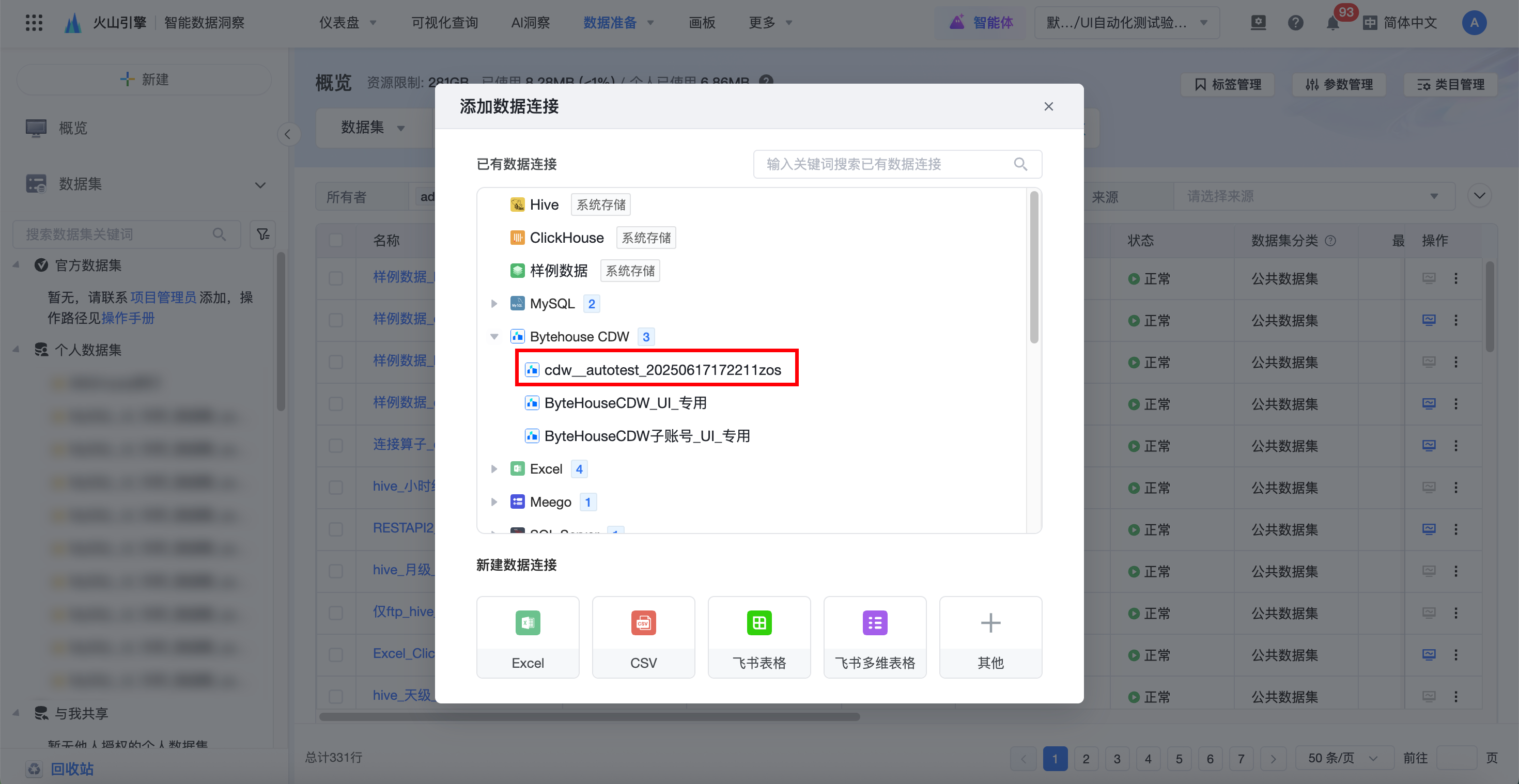Tick the checkbox for RESTAPI2 row
The height and width of the screenshot is (784, 1519).
click(x=336, y=529)
